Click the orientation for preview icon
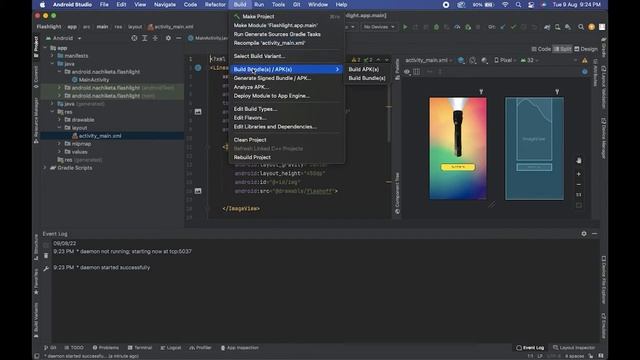This screenshot has height=360, width=640. coord(473,60)
